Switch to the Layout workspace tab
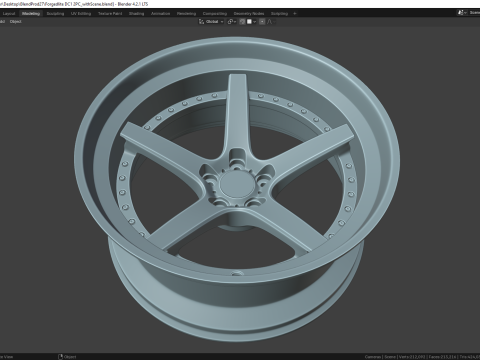Screen dimensions: 480x360 click(9, 14)
